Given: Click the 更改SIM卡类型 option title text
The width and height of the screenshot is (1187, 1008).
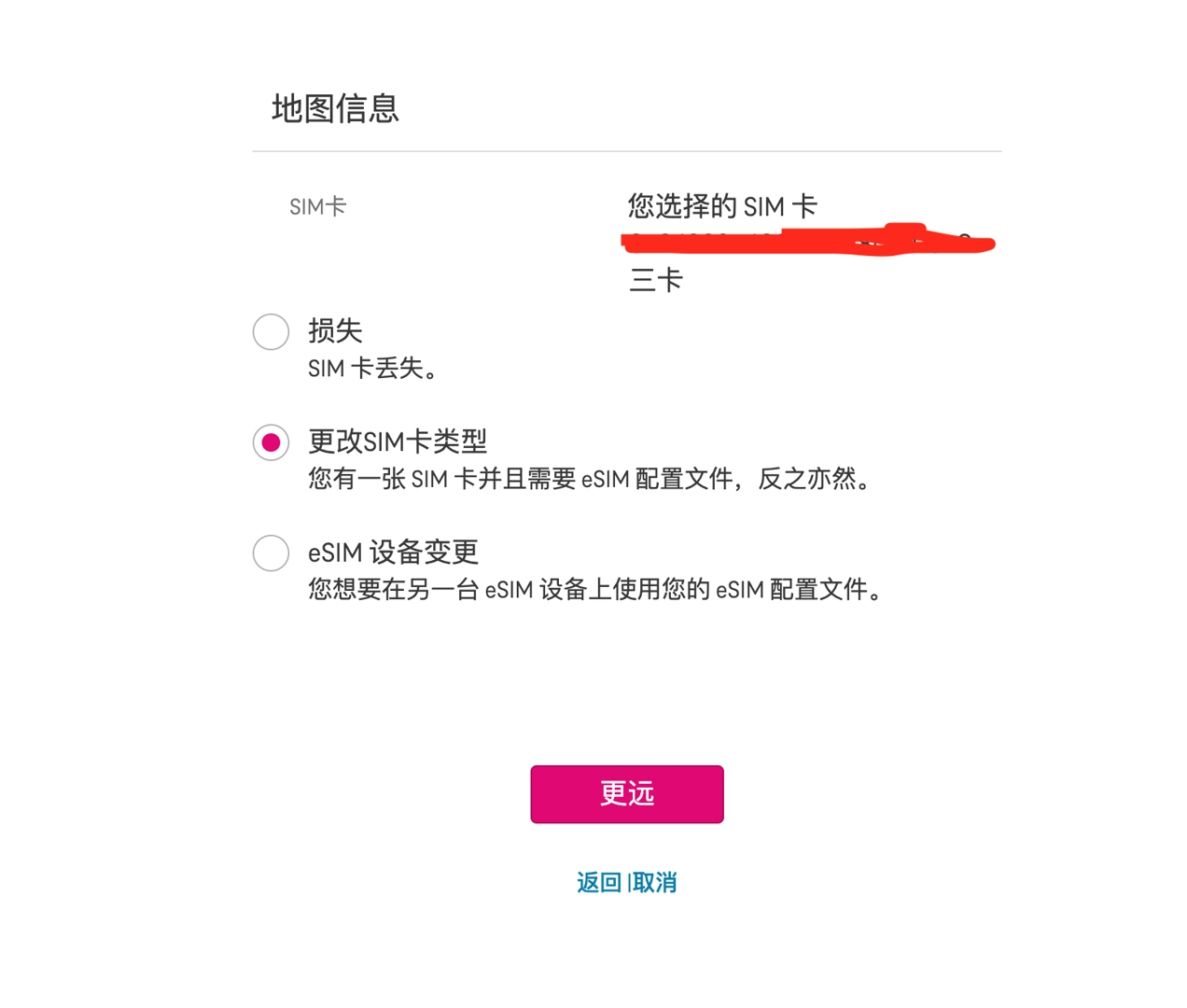Looking at the screenshot, I should pos(398,441).
